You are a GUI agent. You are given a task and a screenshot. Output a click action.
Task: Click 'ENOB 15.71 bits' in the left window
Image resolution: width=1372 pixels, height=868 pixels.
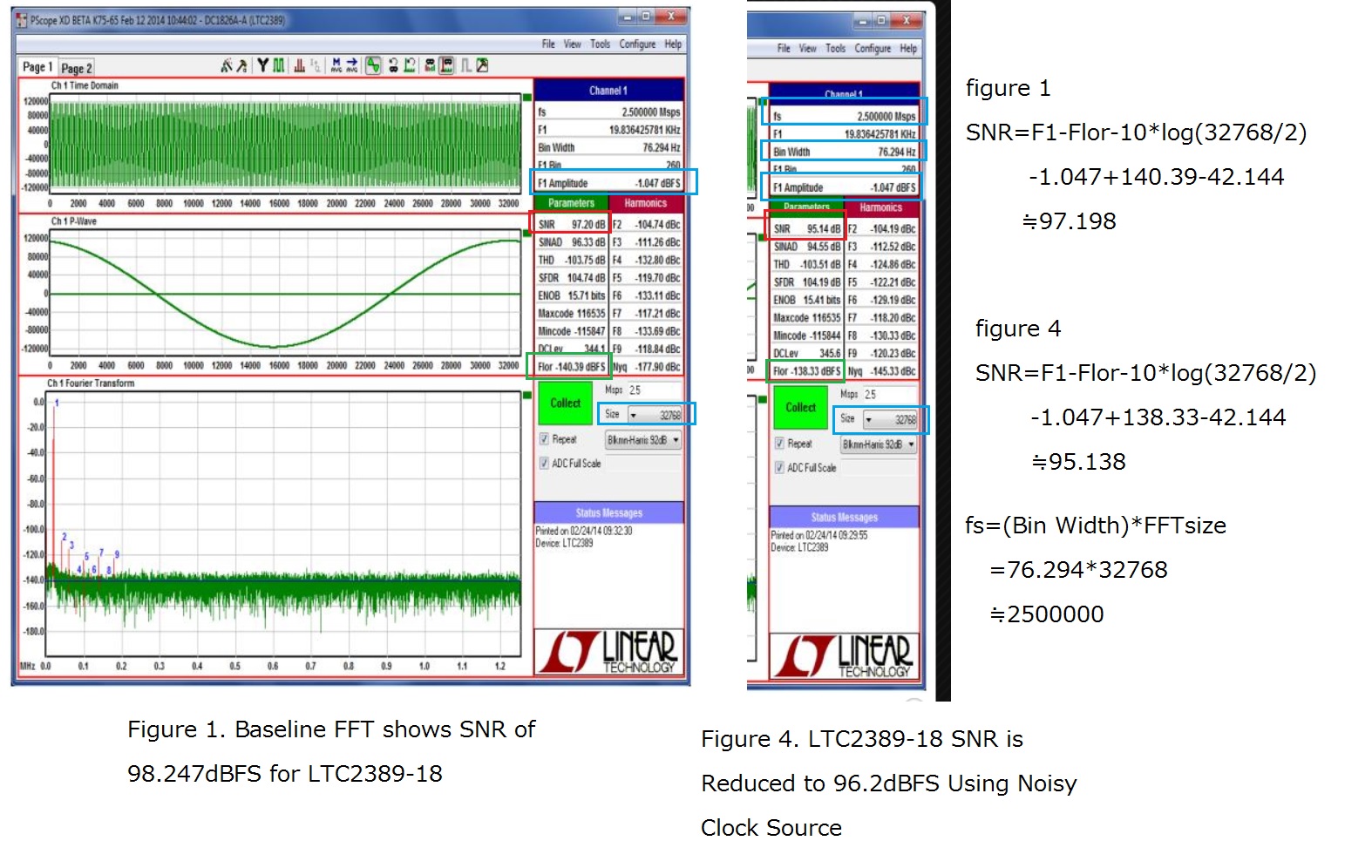pos(571,295)
